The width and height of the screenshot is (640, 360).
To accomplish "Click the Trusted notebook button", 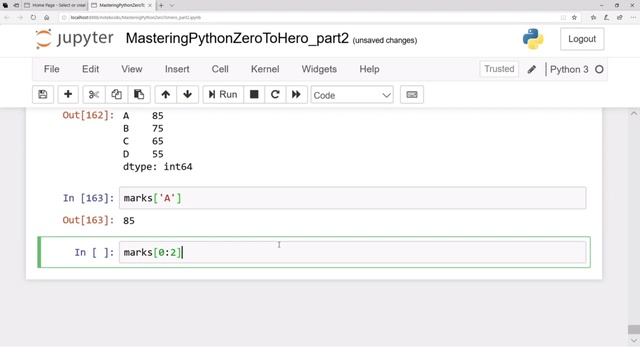I will (499, 69).
